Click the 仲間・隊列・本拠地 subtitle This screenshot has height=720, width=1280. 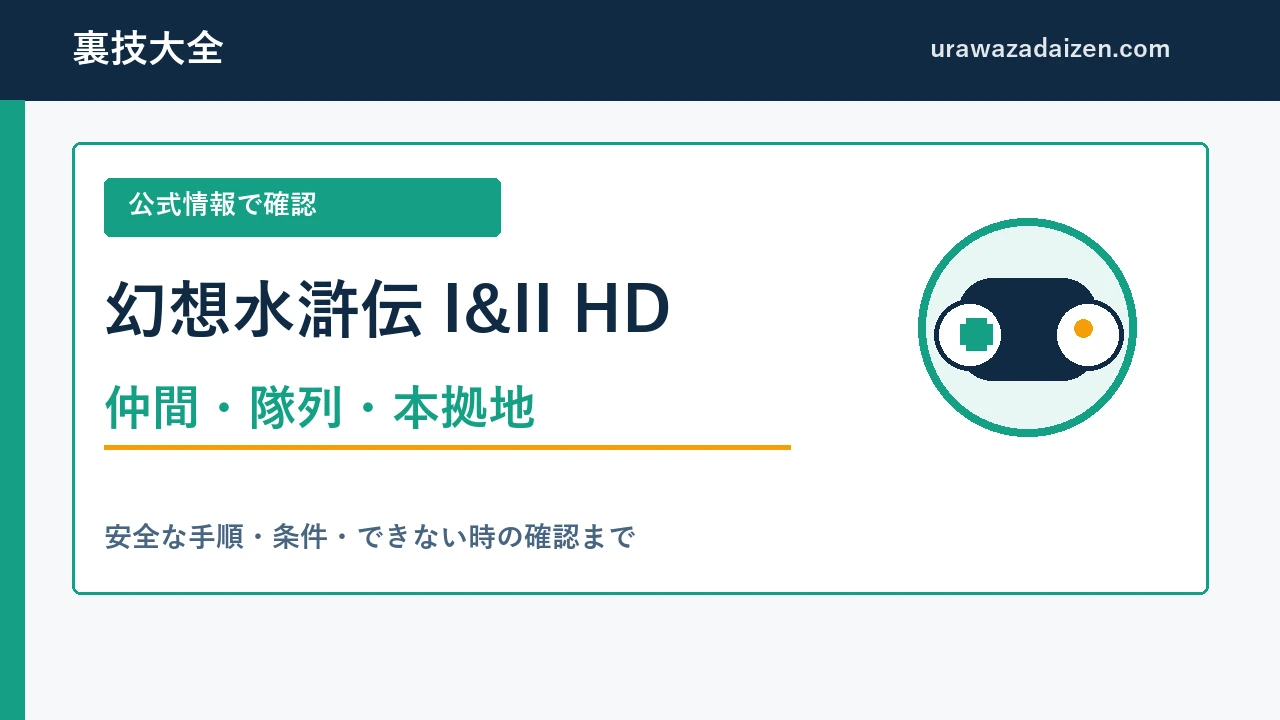click(320, 408)
